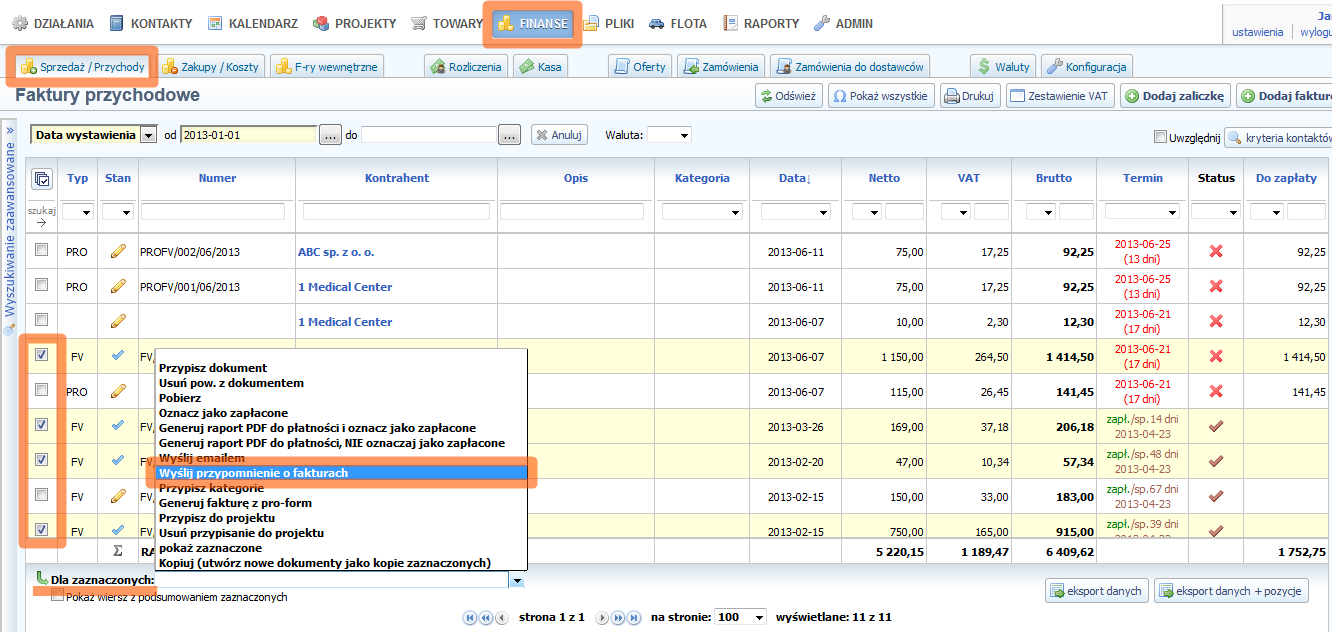Click pencil edit icon for PROFV/002/06/2013
Screen dimensions: 1332x632
118,251
